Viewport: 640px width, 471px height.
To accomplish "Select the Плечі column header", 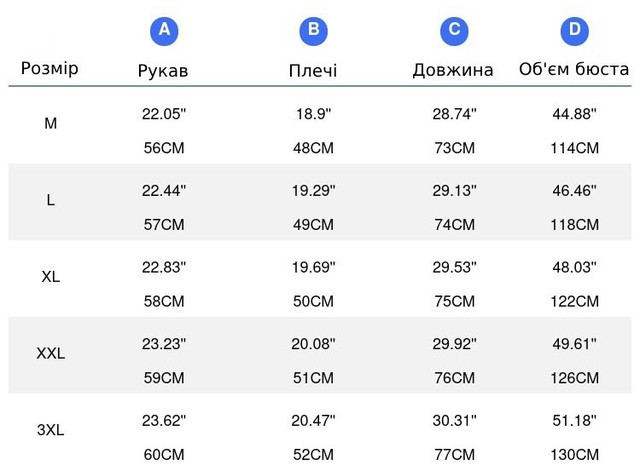I will pyautogui.click(x=313, y=71).
